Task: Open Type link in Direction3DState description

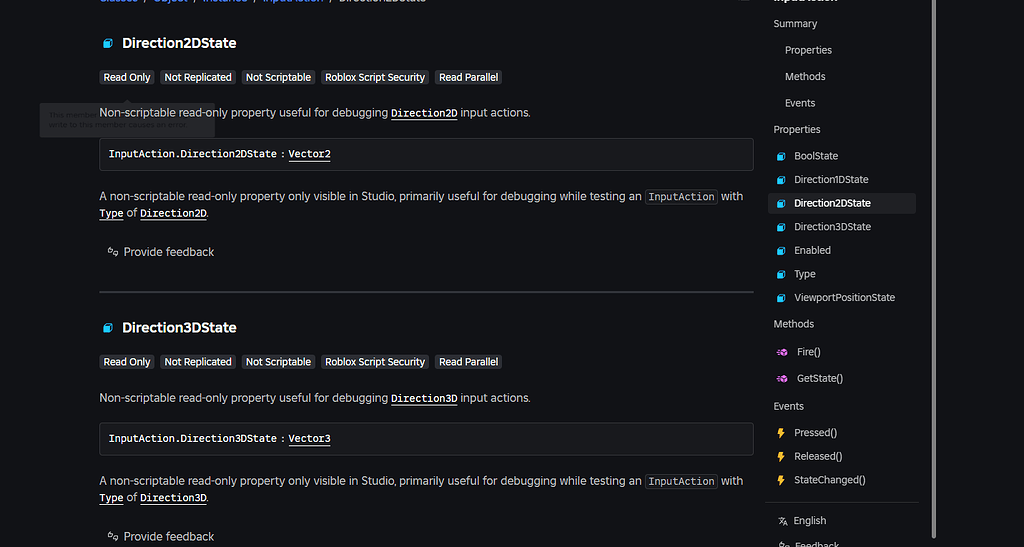Action: [x=111, y=498]
